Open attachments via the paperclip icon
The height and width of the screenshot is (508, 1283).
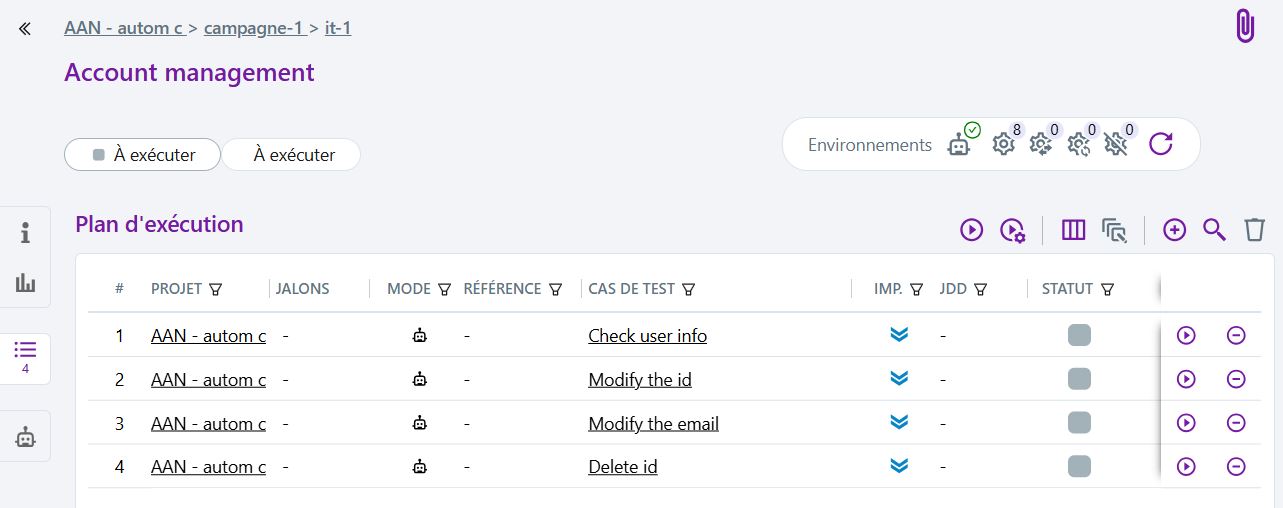click(x=1245, y=26)
